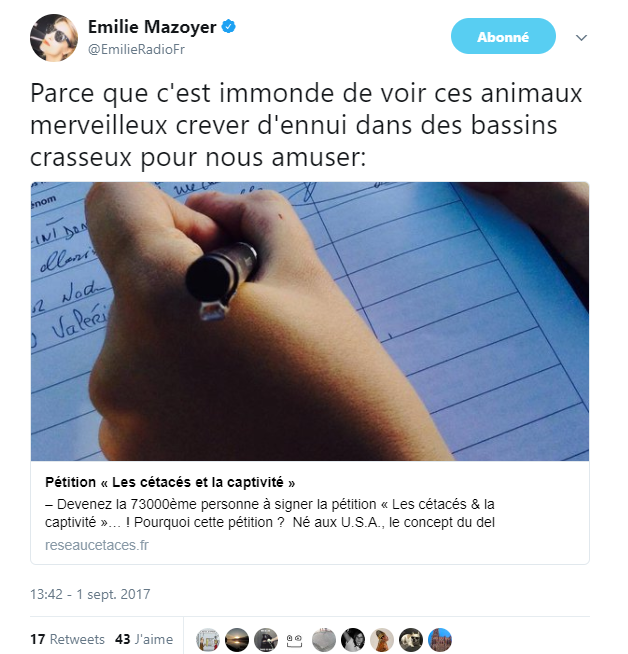Viewport: 628px width, 654px height.
Task: View the 43 J'aime likes list
Action: tap(144, 639)
